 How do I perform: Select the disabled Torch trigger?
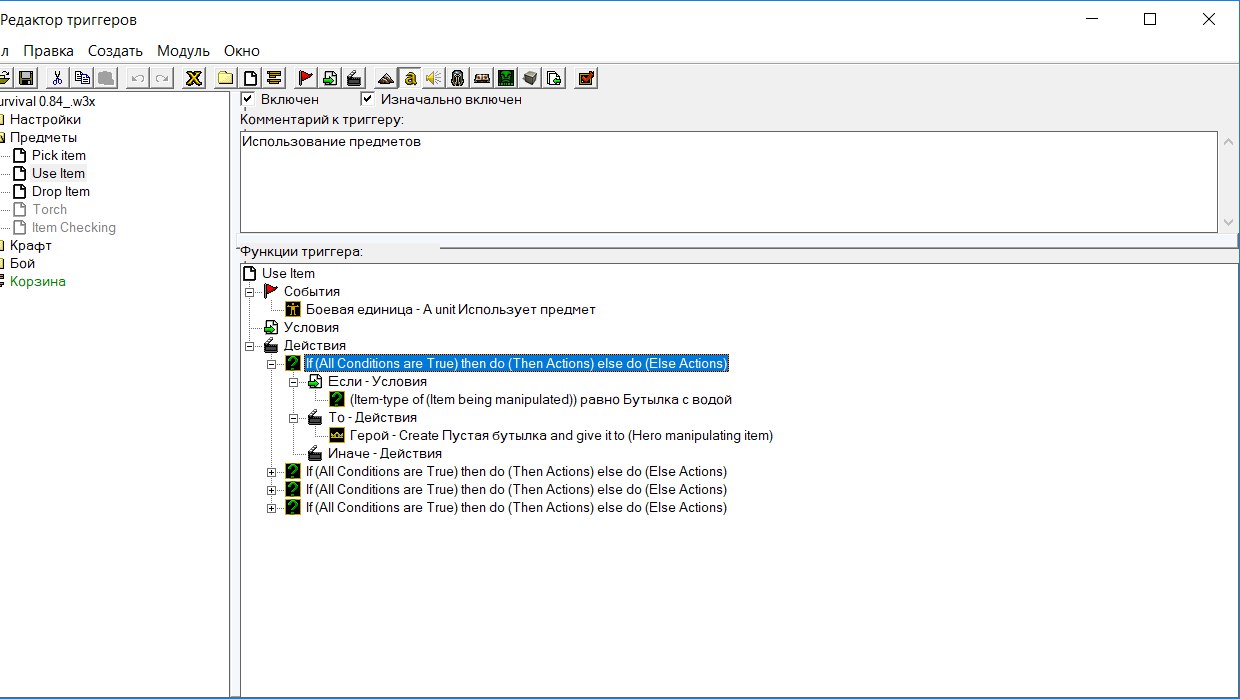[49, 210]
